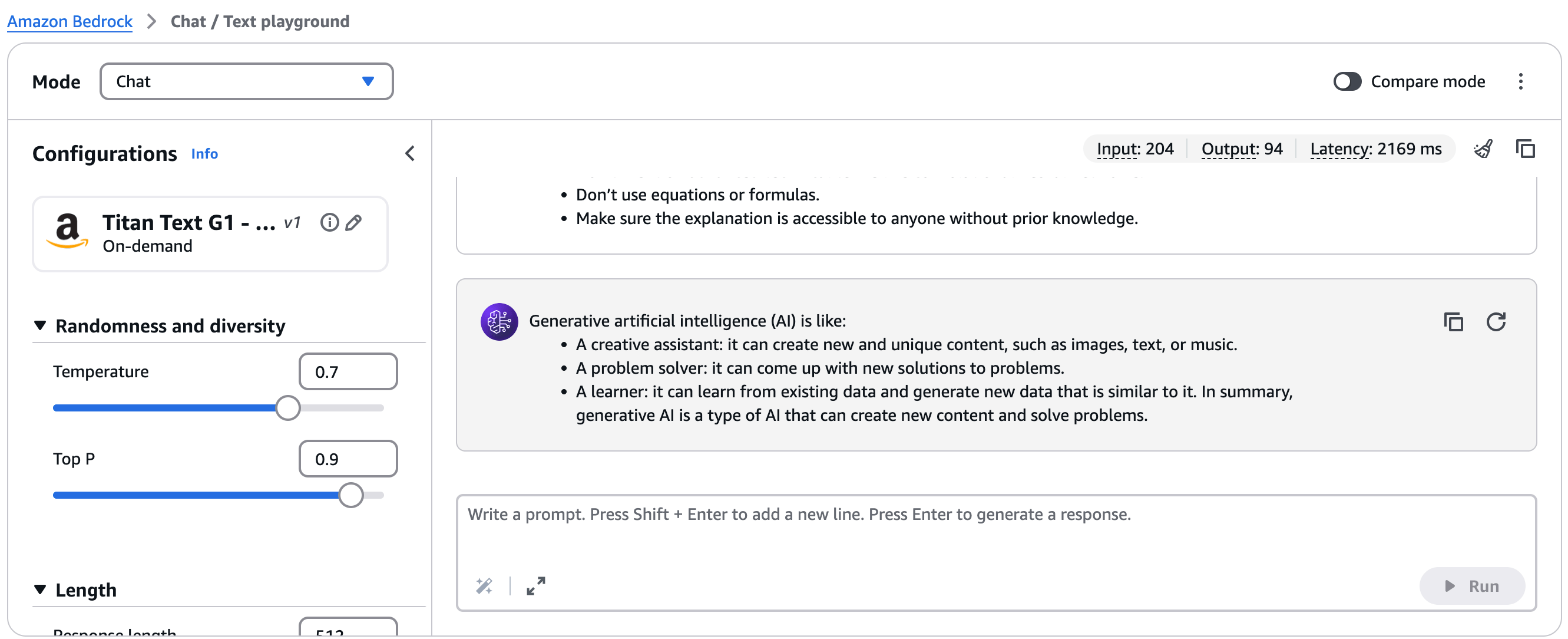Screen dimensions: 1568x639
Task: Click the Latency: 2169 ms metric
Action: point(1375,149)
